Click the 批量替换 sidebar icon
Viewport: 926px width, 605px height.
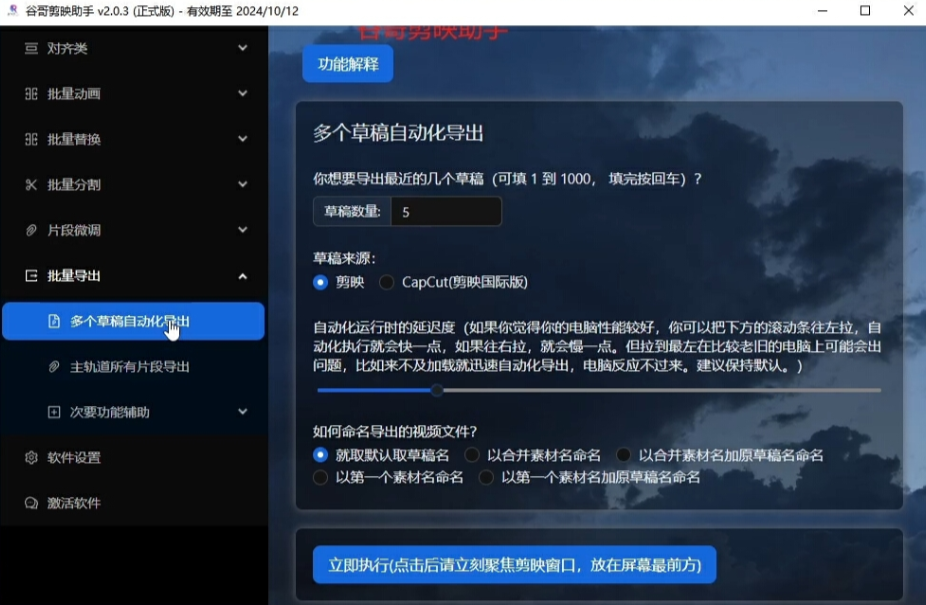click(31, 139)
